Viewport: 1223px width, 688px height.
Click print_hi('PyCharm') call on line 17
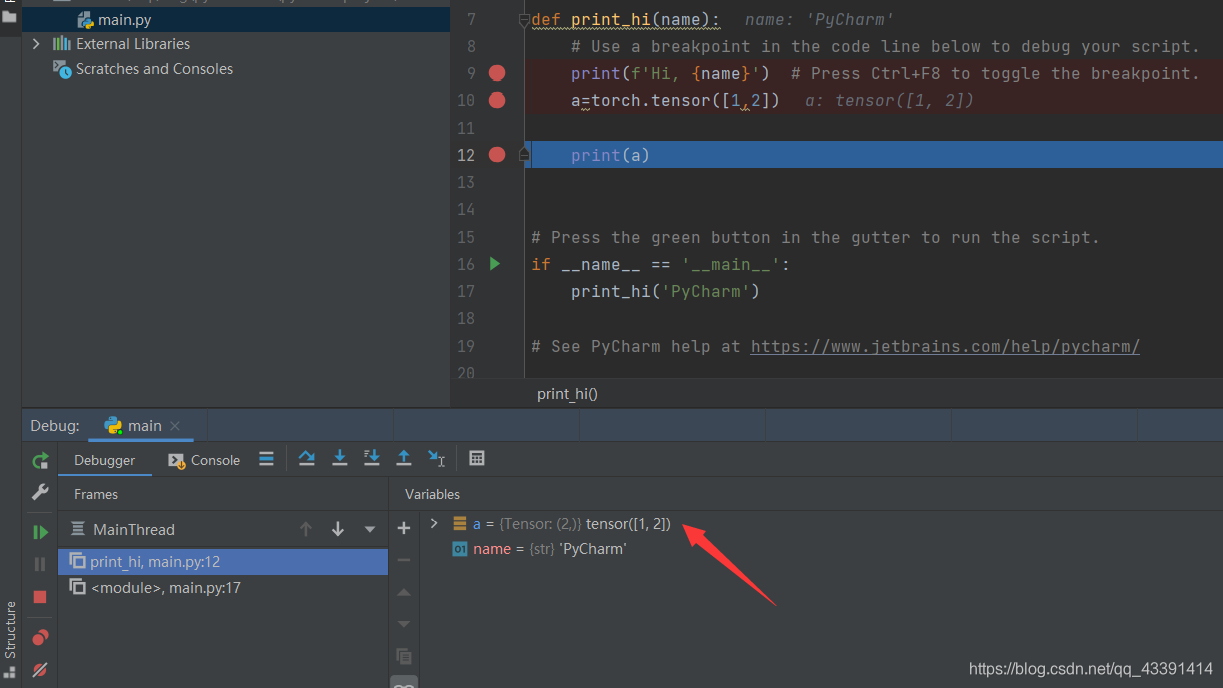(665, 291)
